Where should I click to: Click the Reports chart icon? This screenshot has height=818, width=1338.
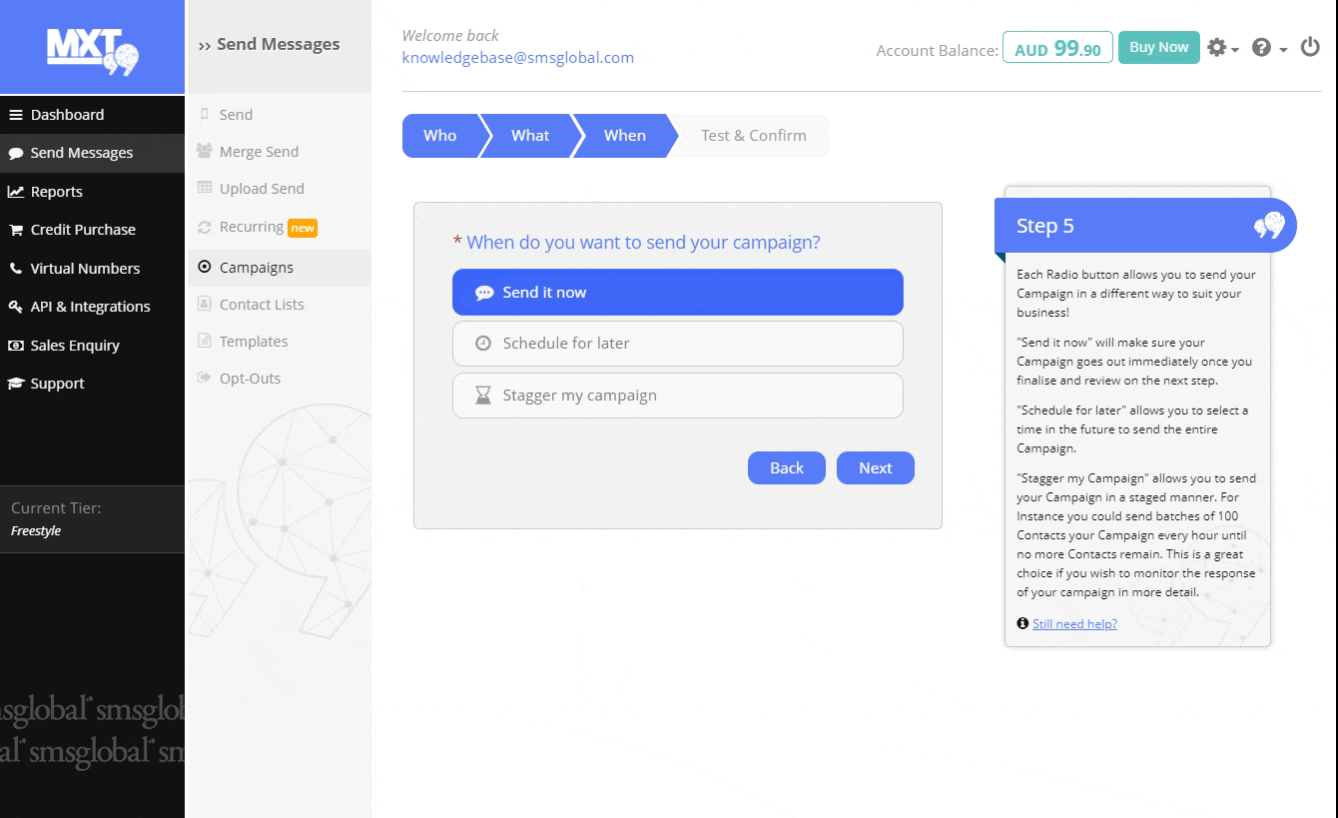click(16, 192)
